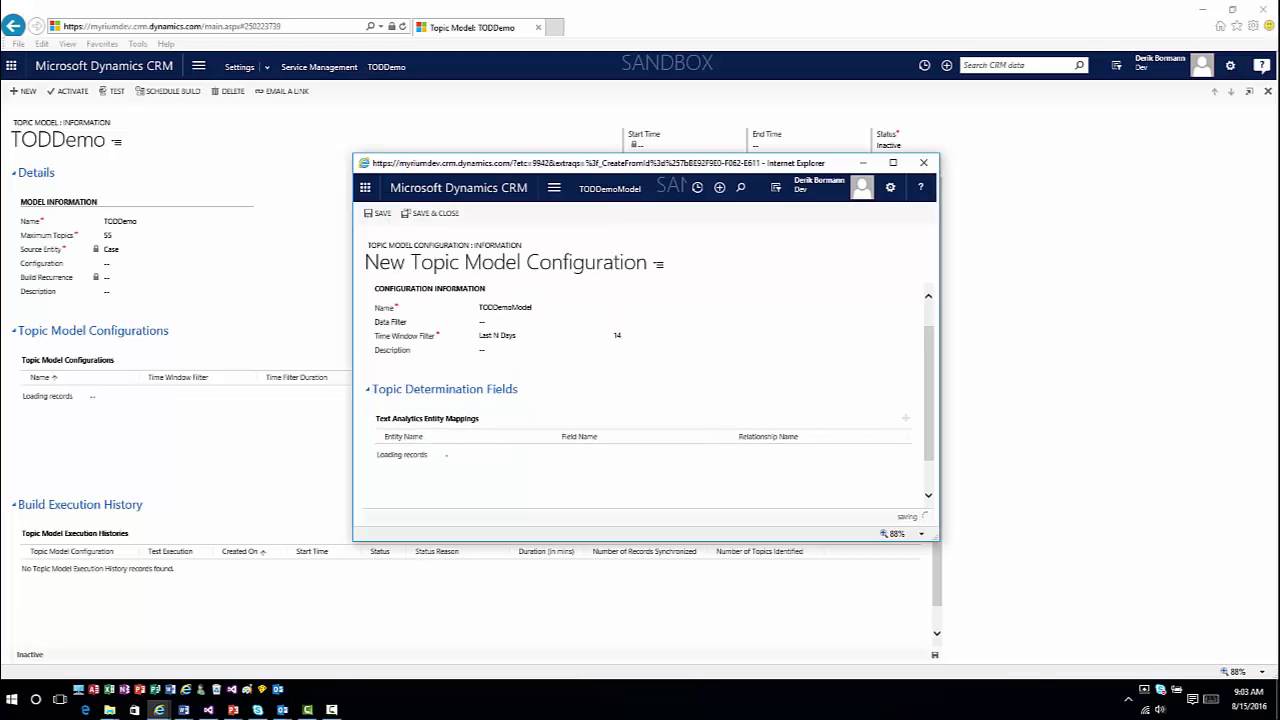
Task: Open recent items clock in popup window
Action: pos(697,187)
